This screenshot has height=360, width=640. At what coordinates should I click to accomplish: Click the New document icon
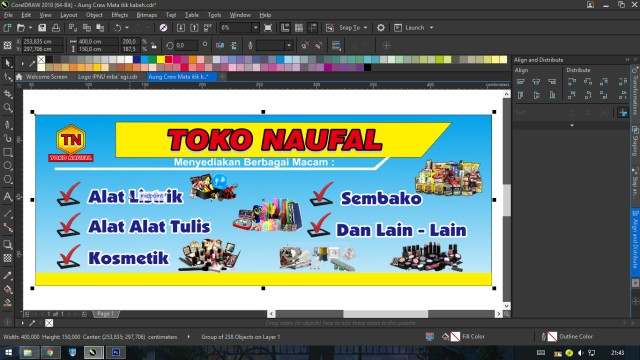point(7,28)
